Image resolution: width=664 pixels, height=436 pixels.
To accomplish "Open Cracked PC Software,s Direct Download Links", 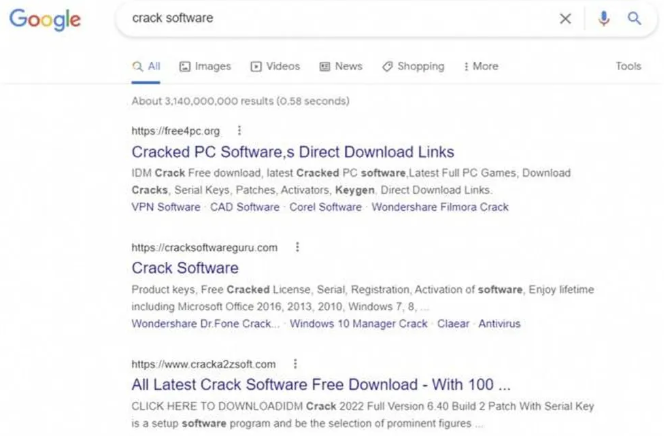I will (292, 152).
